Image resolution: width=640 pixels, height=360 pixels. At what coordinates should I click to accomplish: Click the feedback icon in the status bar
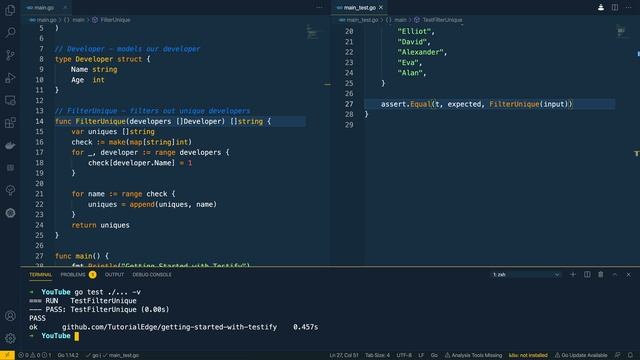(618, 355)
